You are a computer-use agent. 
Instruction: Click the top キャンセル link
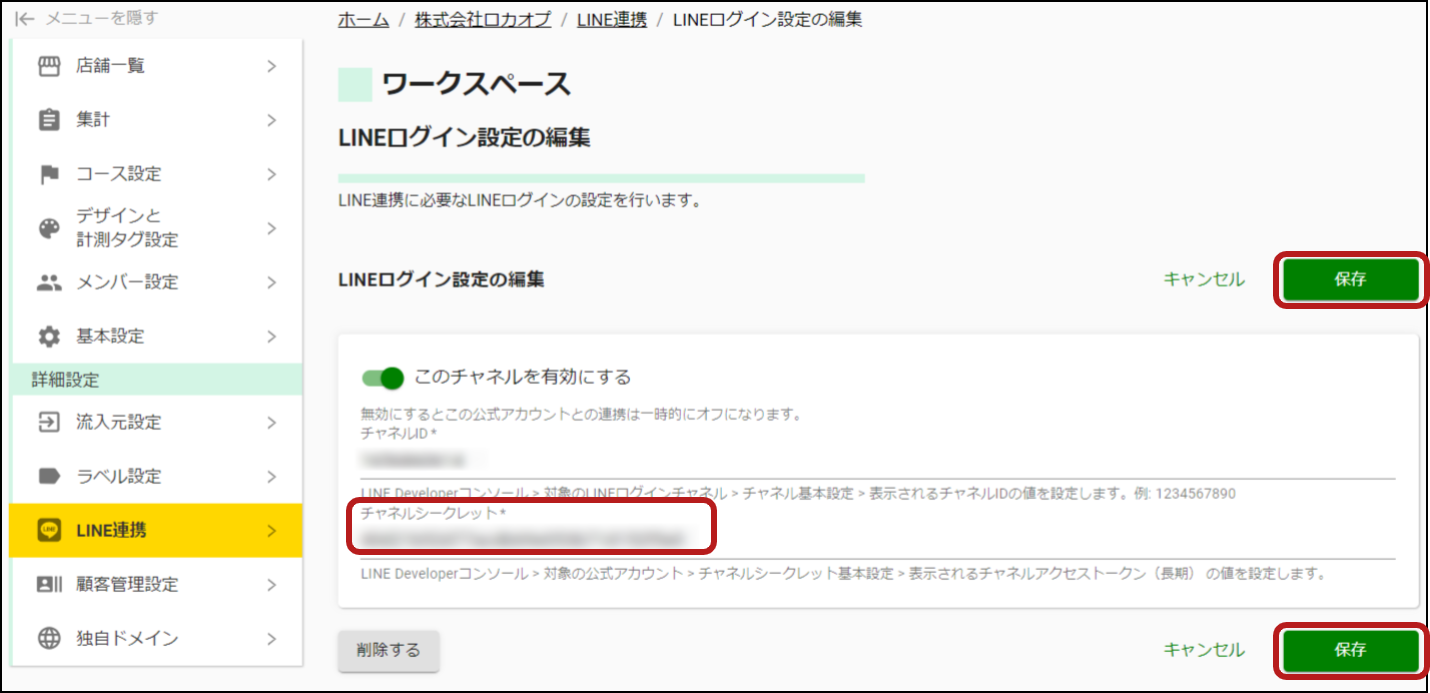click(x=1204, y=280)
